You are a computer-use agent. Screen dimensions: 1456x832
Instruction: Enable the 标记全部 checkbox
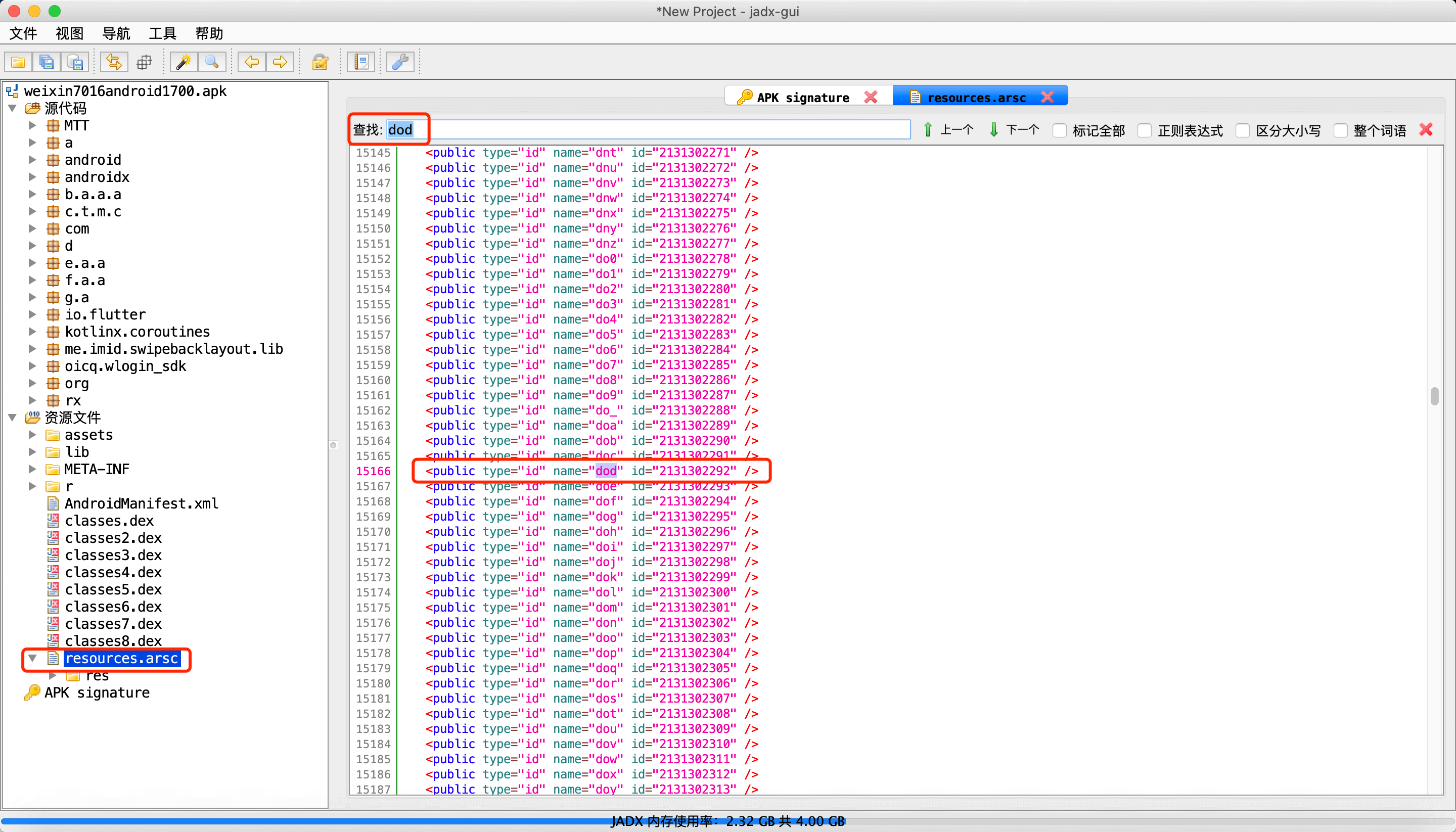coord(1060,130)
